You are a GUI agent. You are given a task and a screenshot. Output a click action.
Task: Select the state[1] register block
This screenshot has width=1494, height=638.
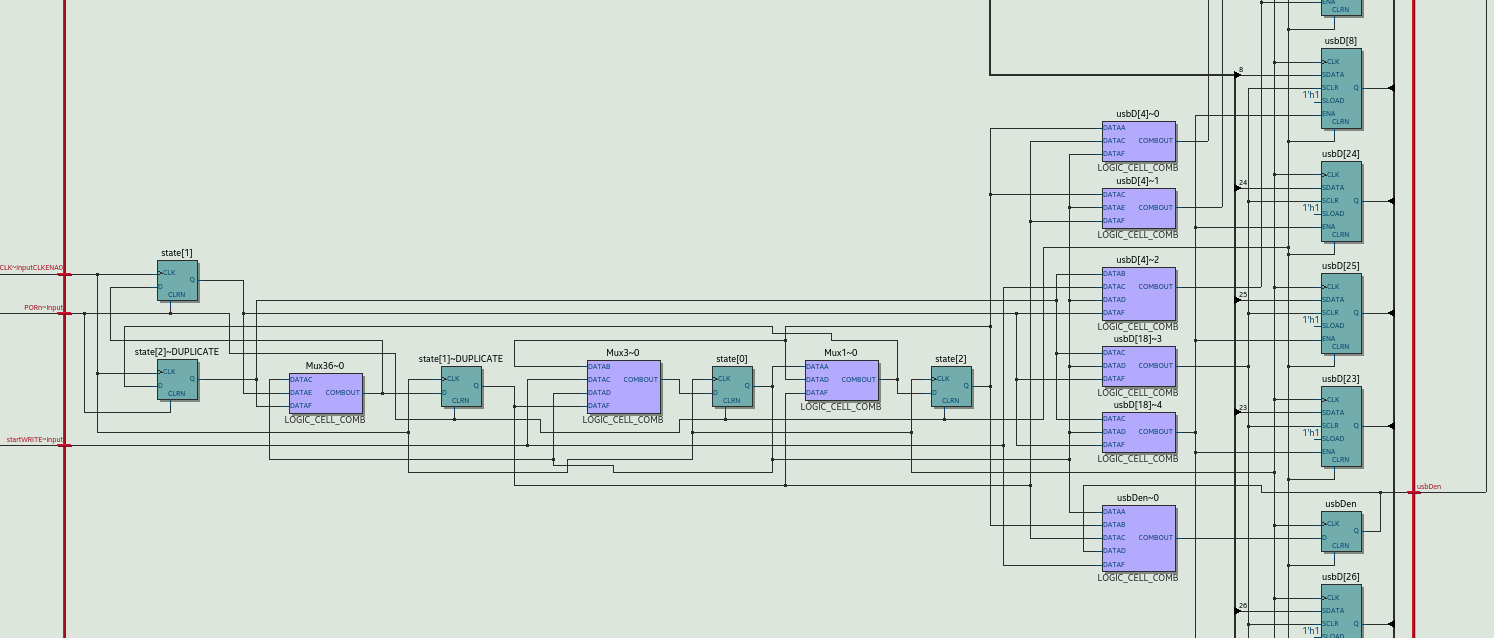click(x=177, y=281)
